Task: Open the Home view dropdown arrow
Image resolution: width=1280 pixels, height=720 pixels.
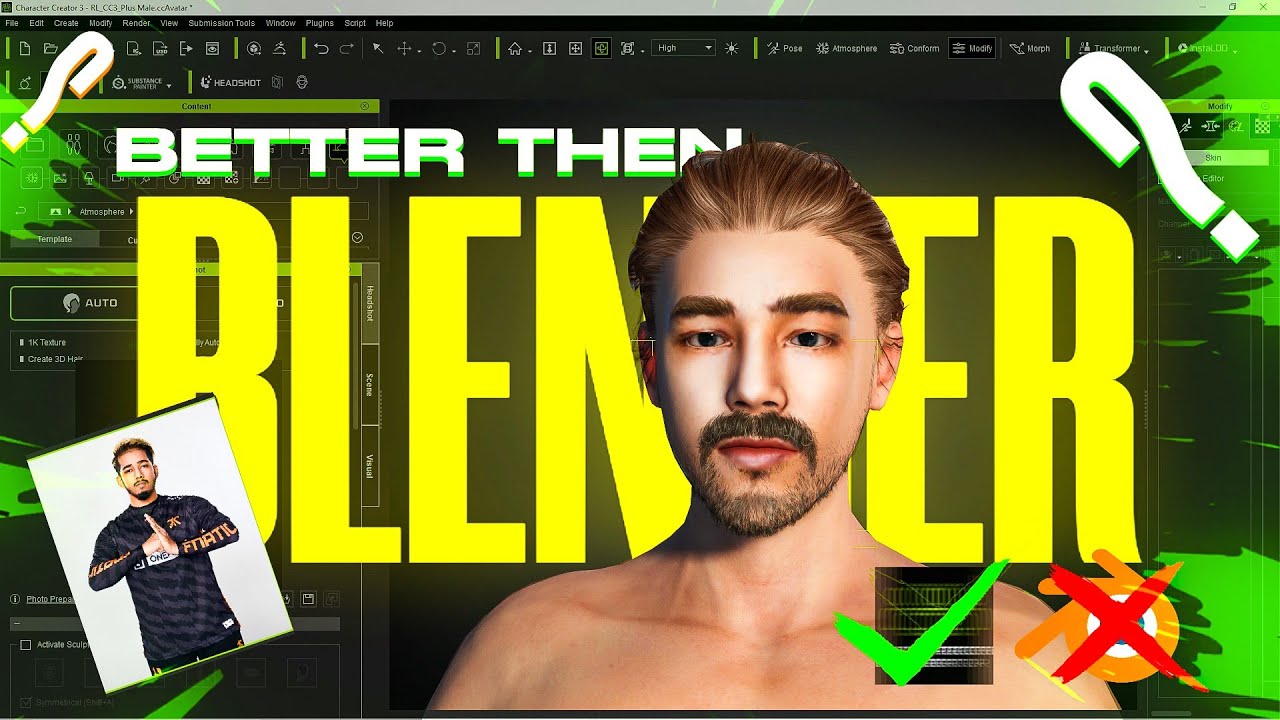Action: pyautogui.click(x=531, y=50)
